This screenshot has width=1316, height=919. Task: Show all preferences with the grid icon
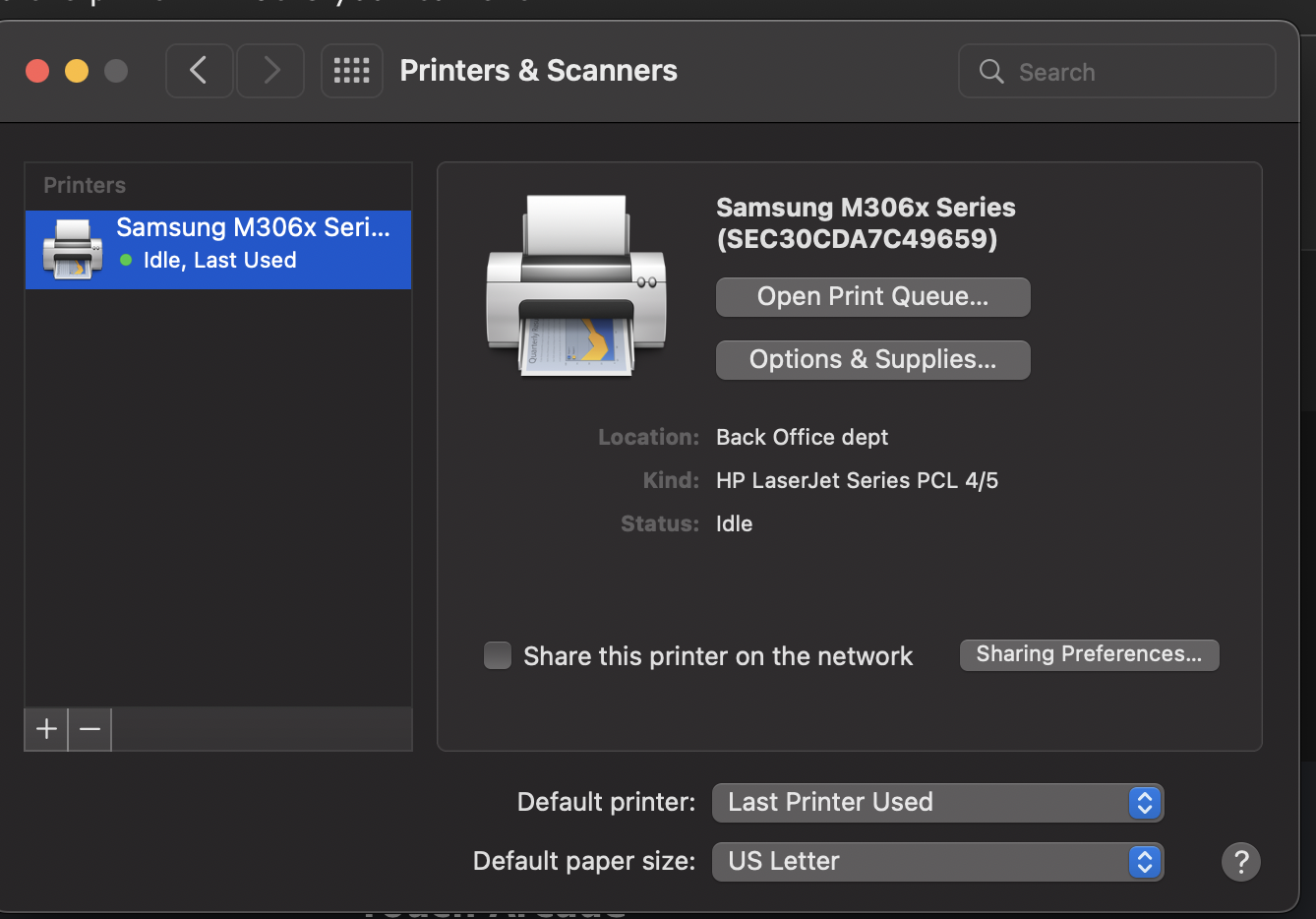tap(351, 71)
